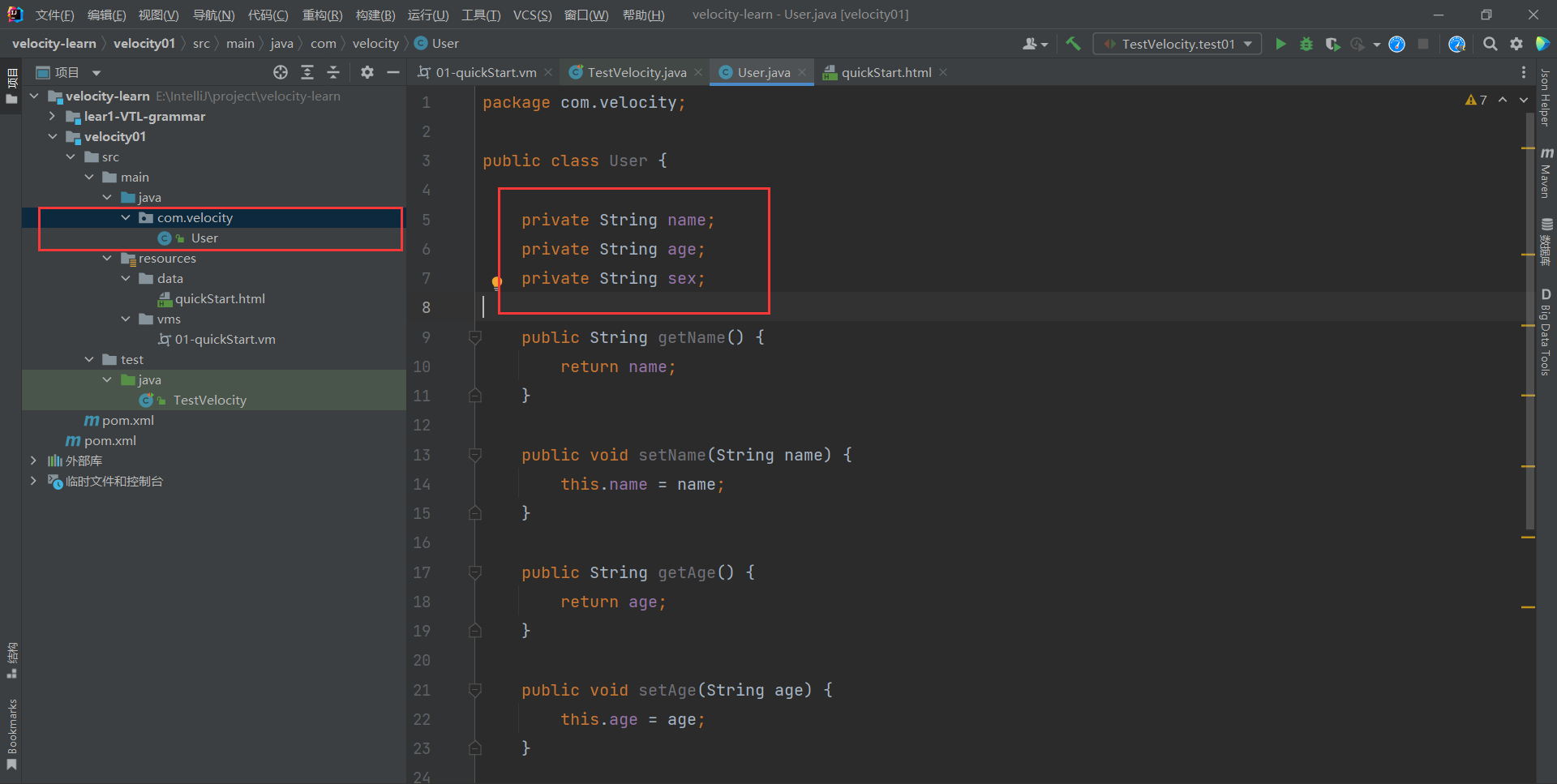Select quickStart.html in project tree
Viewport: 1557px width, 784px height.
click(x=220, y=298)
